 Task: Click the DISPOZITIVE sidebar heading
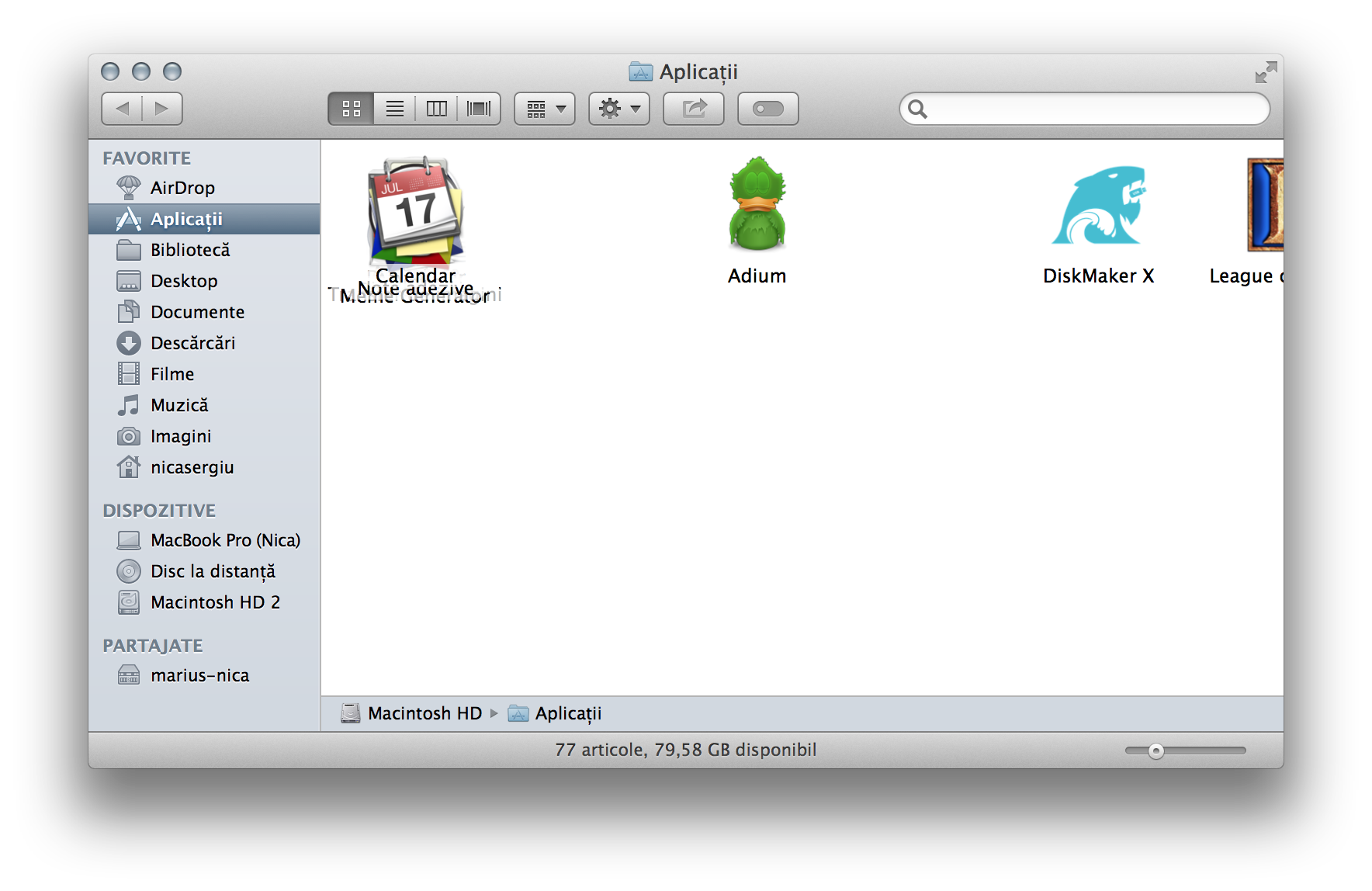click(159, 511)
